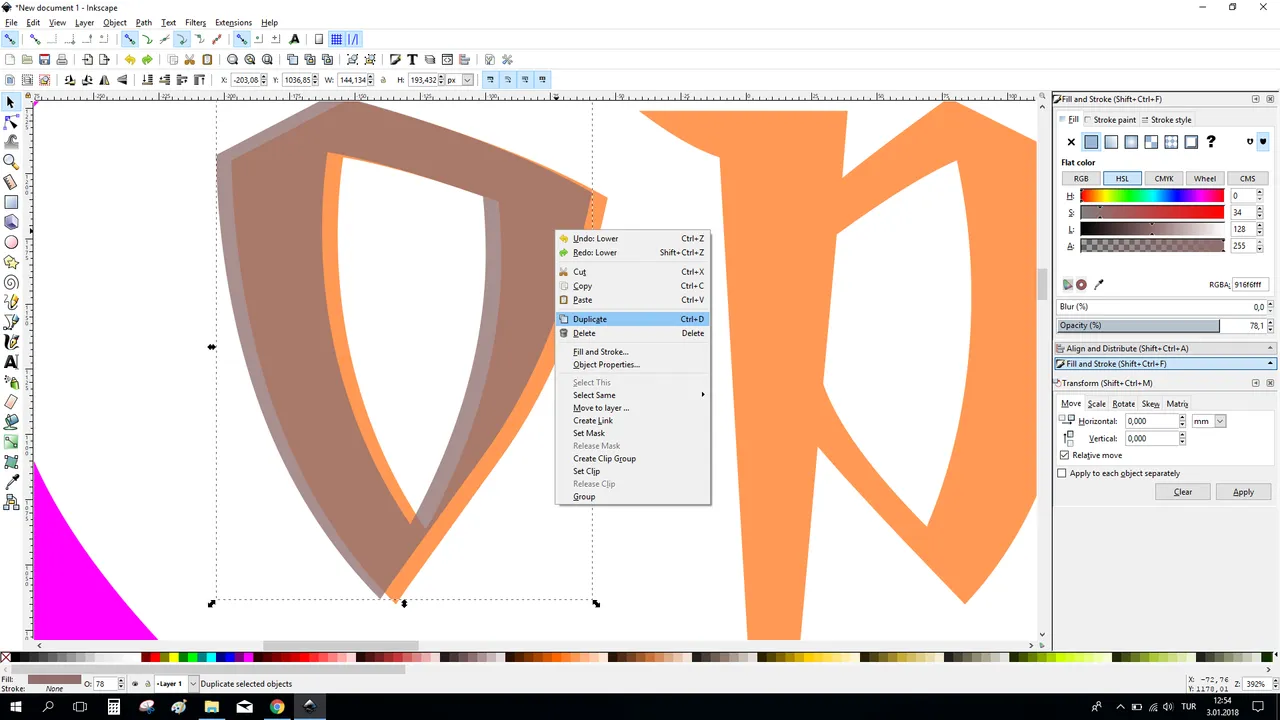Select the arrow Selector tool
Image resolution: width=1280 pixels, height=720 pixels.
[11, 102]
